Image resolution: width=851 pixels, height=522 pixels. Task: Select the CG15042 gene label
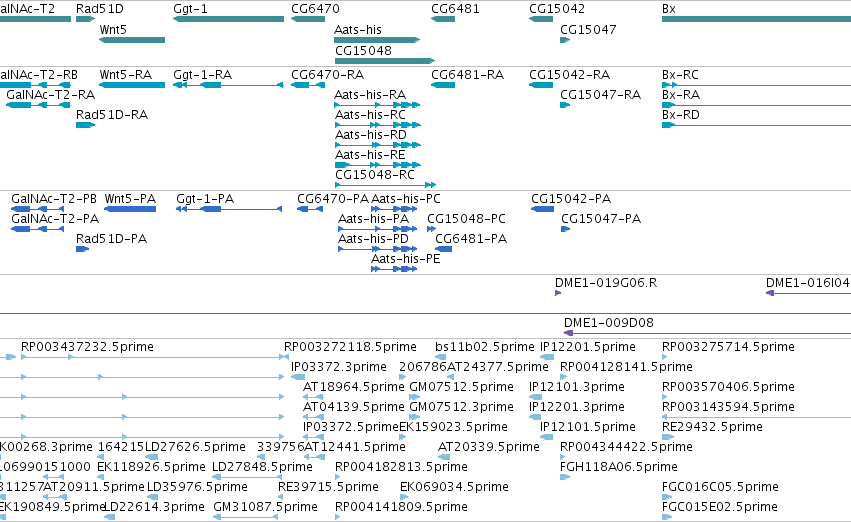557,9
